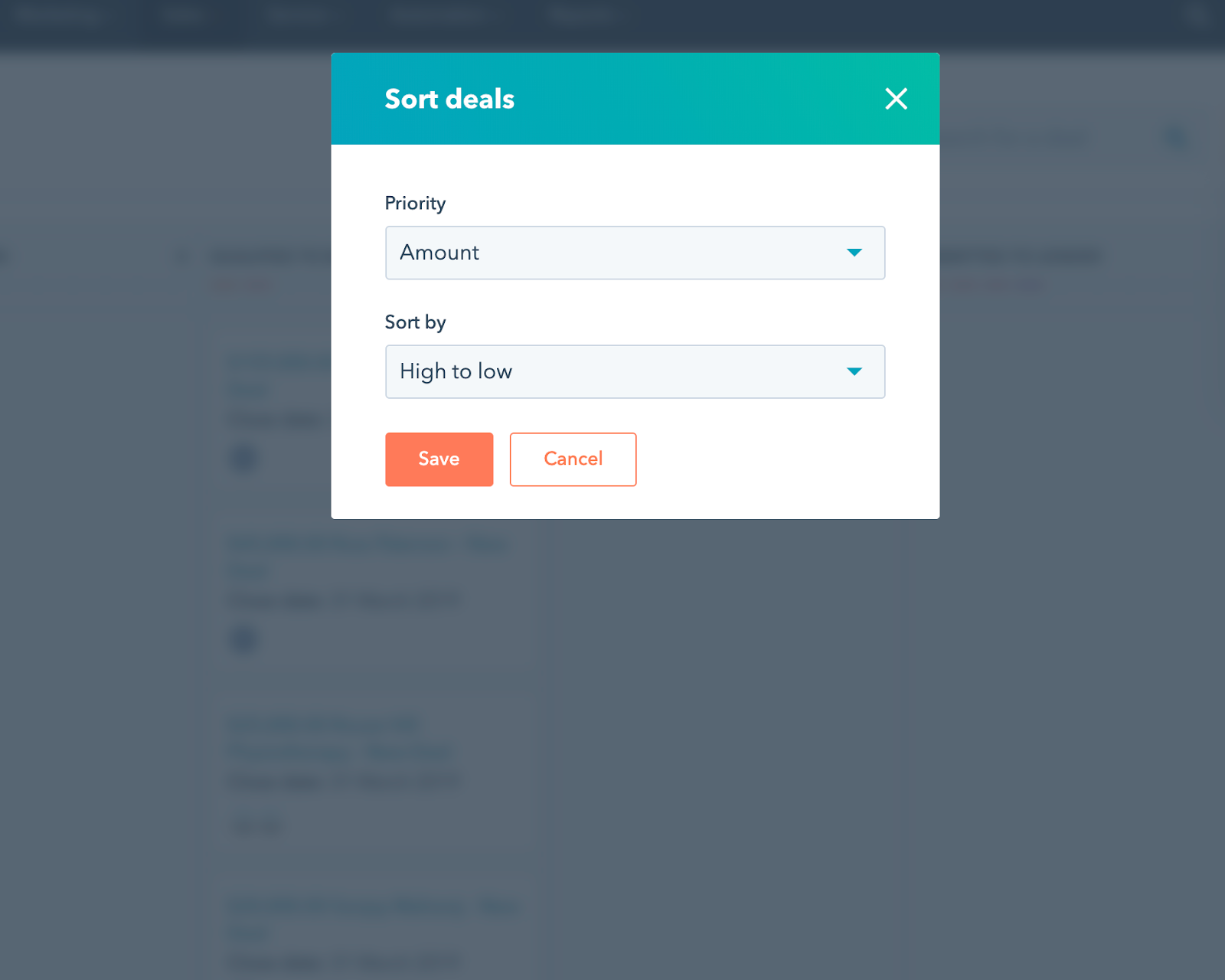
Task: Expand the Priority dropdown arrow
Action: pos(854,253)
